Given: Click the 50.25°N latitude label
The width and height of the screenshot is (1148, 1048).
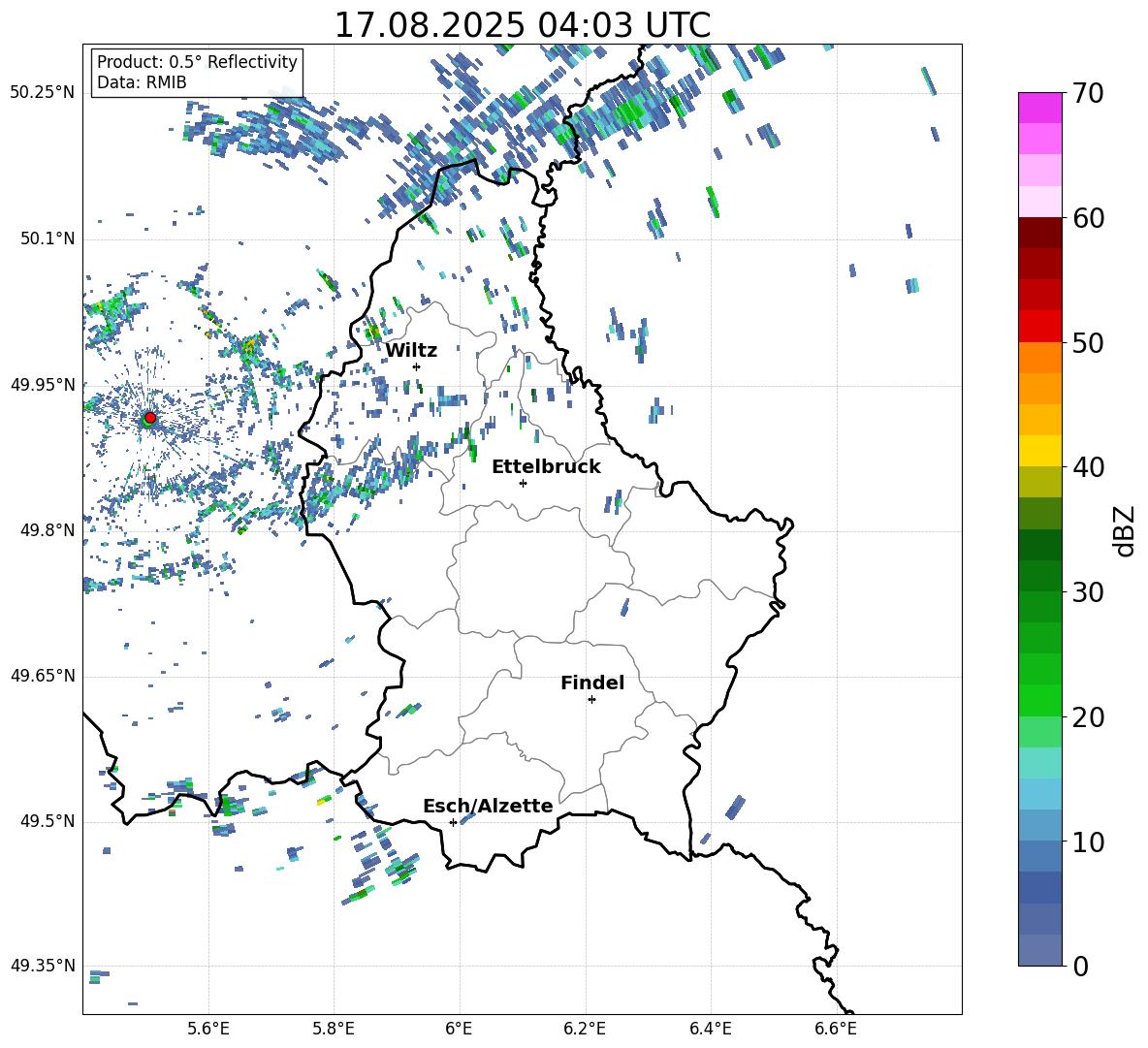Looking at the screenshot, I should click(43, 93).
